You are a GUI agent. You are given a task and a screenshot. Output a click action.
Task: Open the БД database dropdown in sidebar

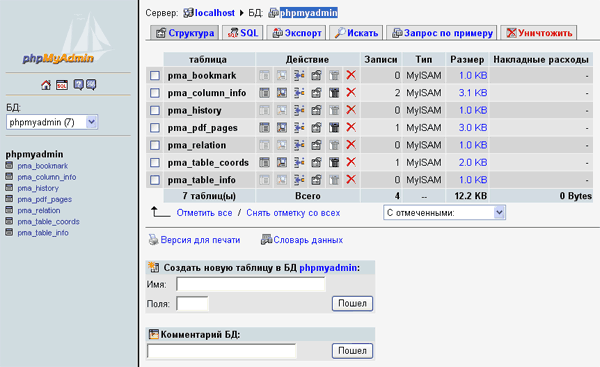tap(52, 122)
